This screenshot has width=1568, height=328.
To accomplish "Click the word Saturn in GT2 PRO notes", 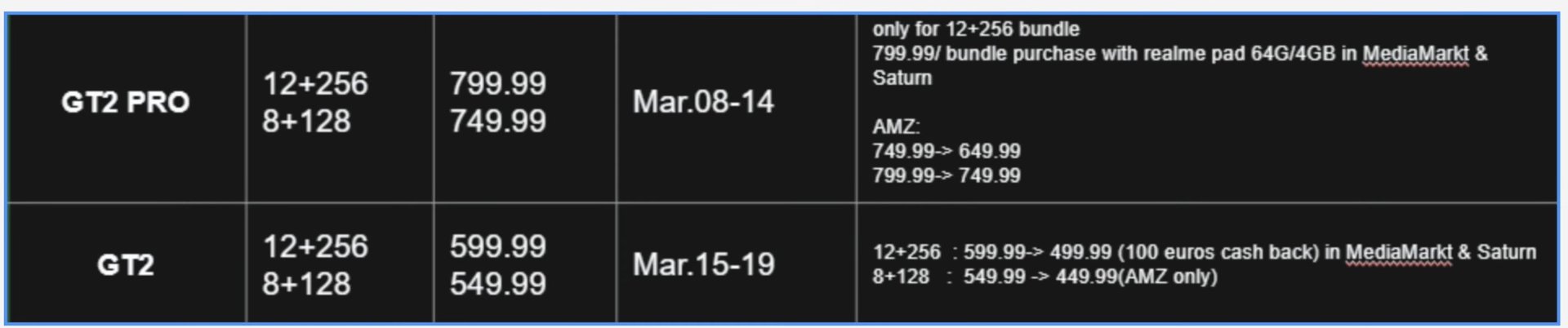I will (x=902, y=78).
